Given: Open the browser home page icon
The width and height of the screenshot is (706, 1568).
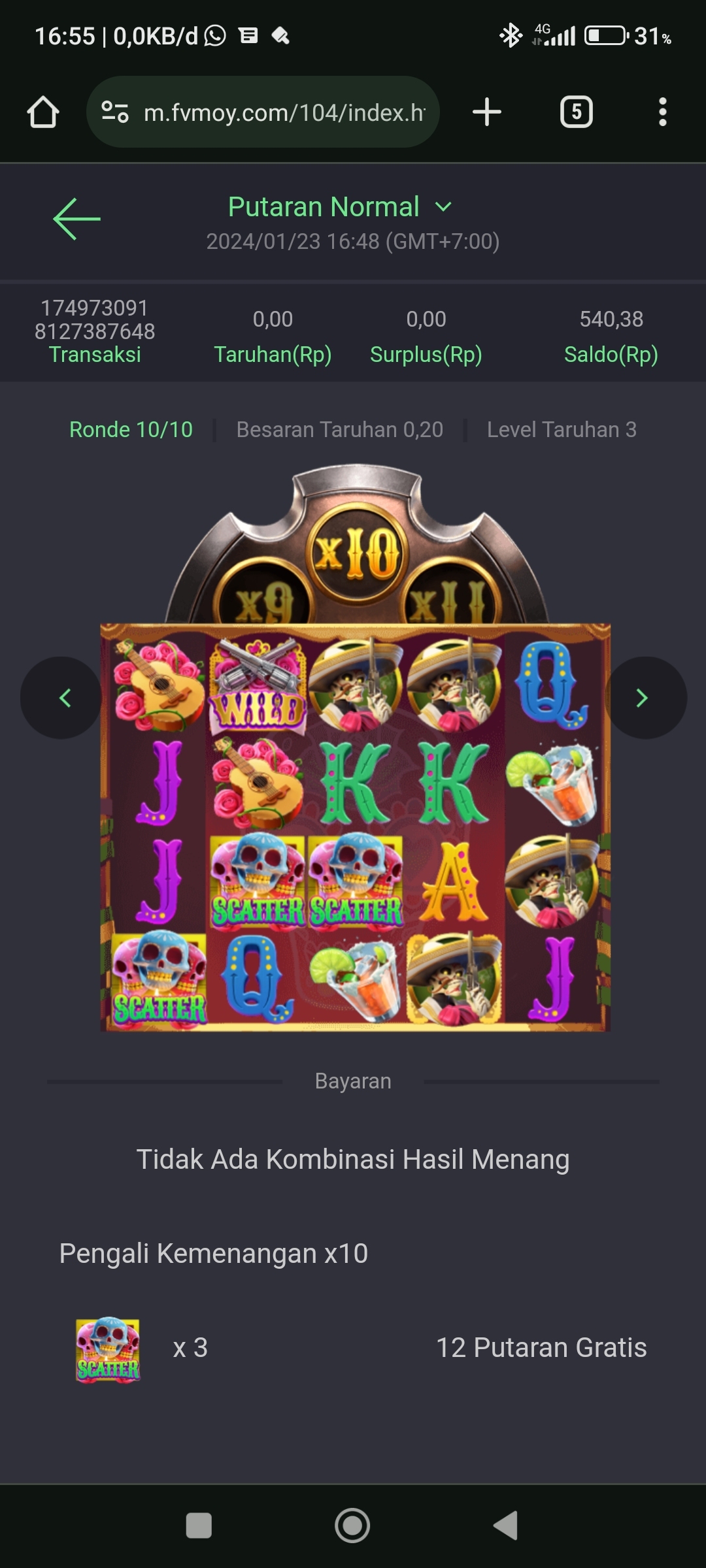Looking at the screenshot, I should (43, 112).
